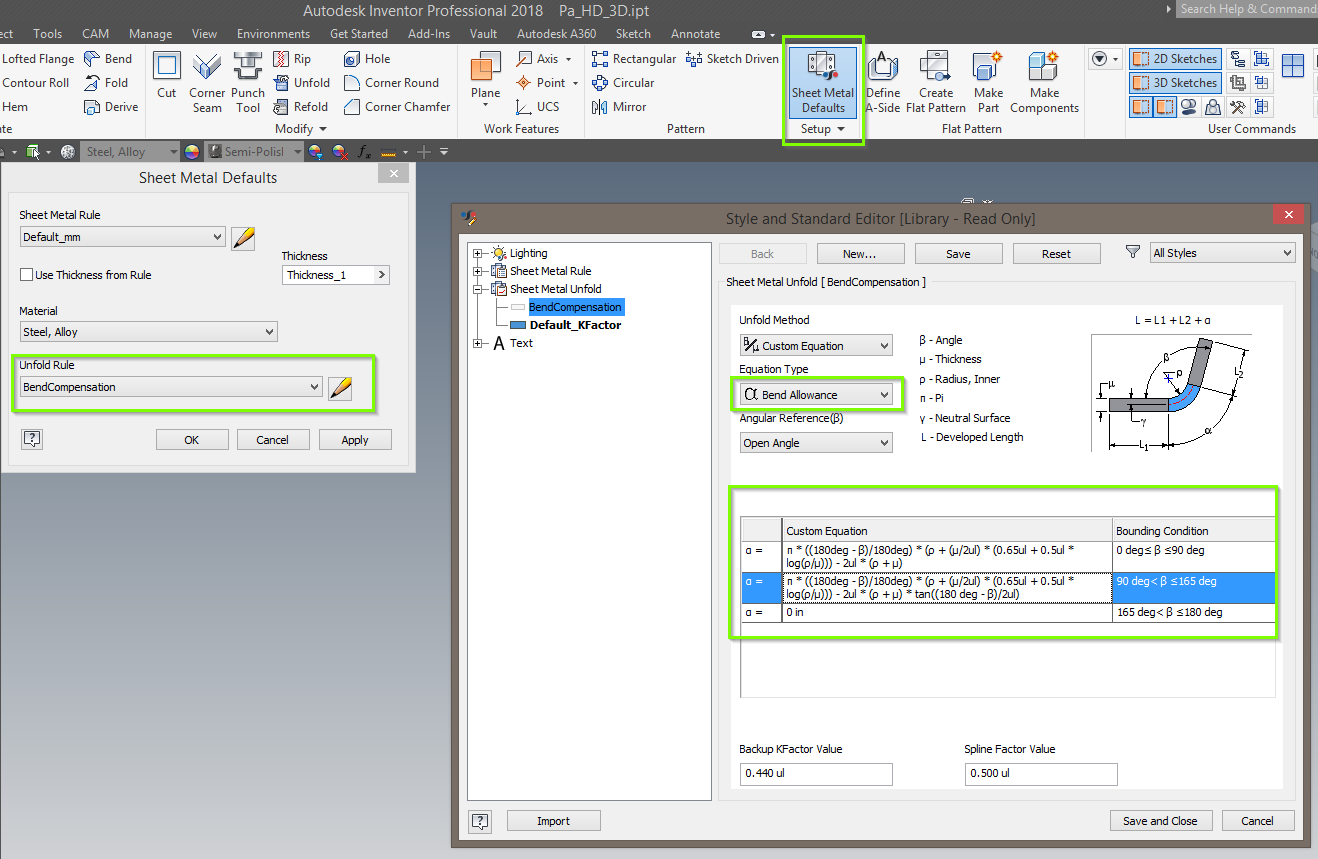Open Sheet Metal Defaults from the ribbon
1318x859 pixels.
point(823,82)
